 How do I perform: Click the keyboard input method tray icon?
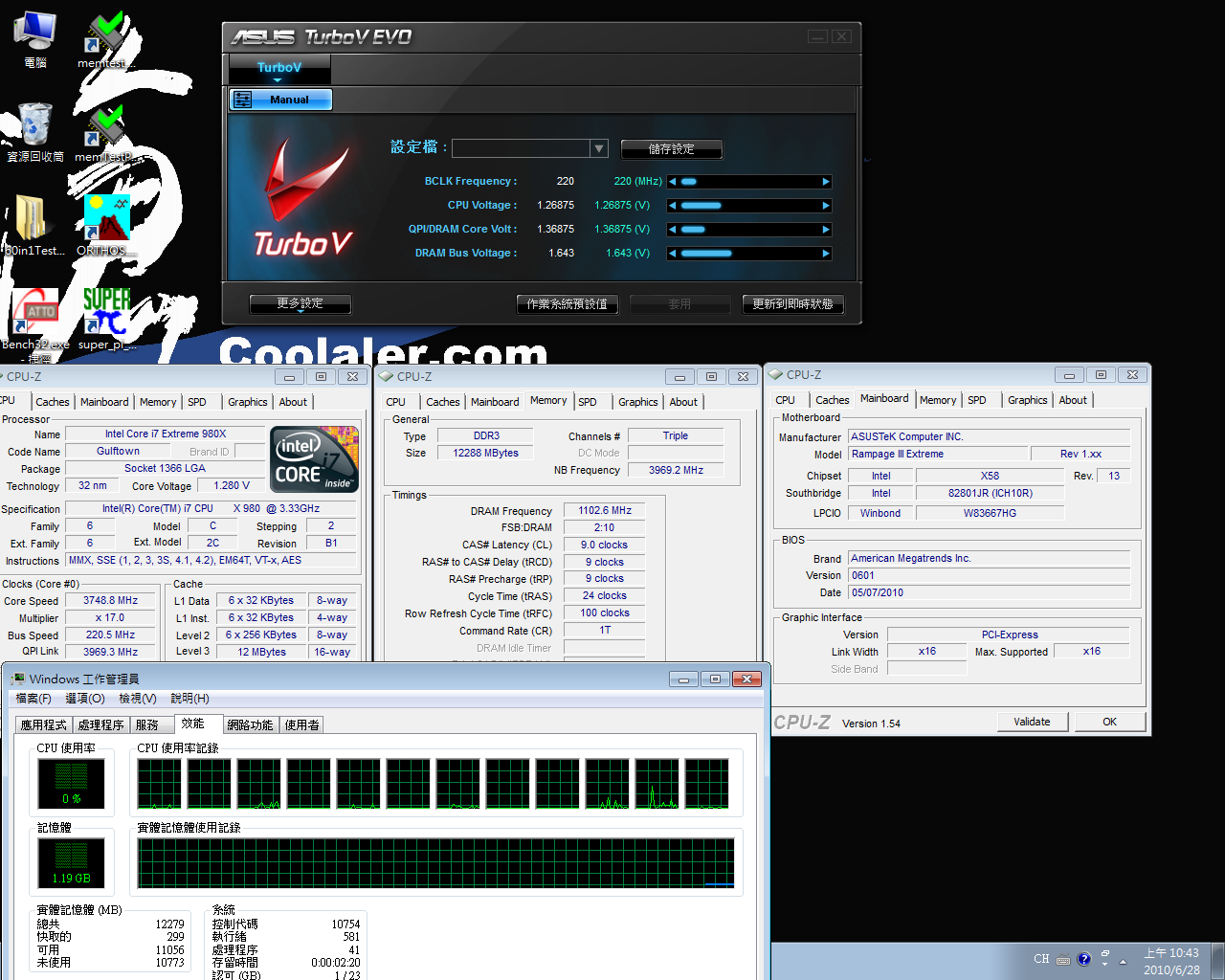[1064, 959]
